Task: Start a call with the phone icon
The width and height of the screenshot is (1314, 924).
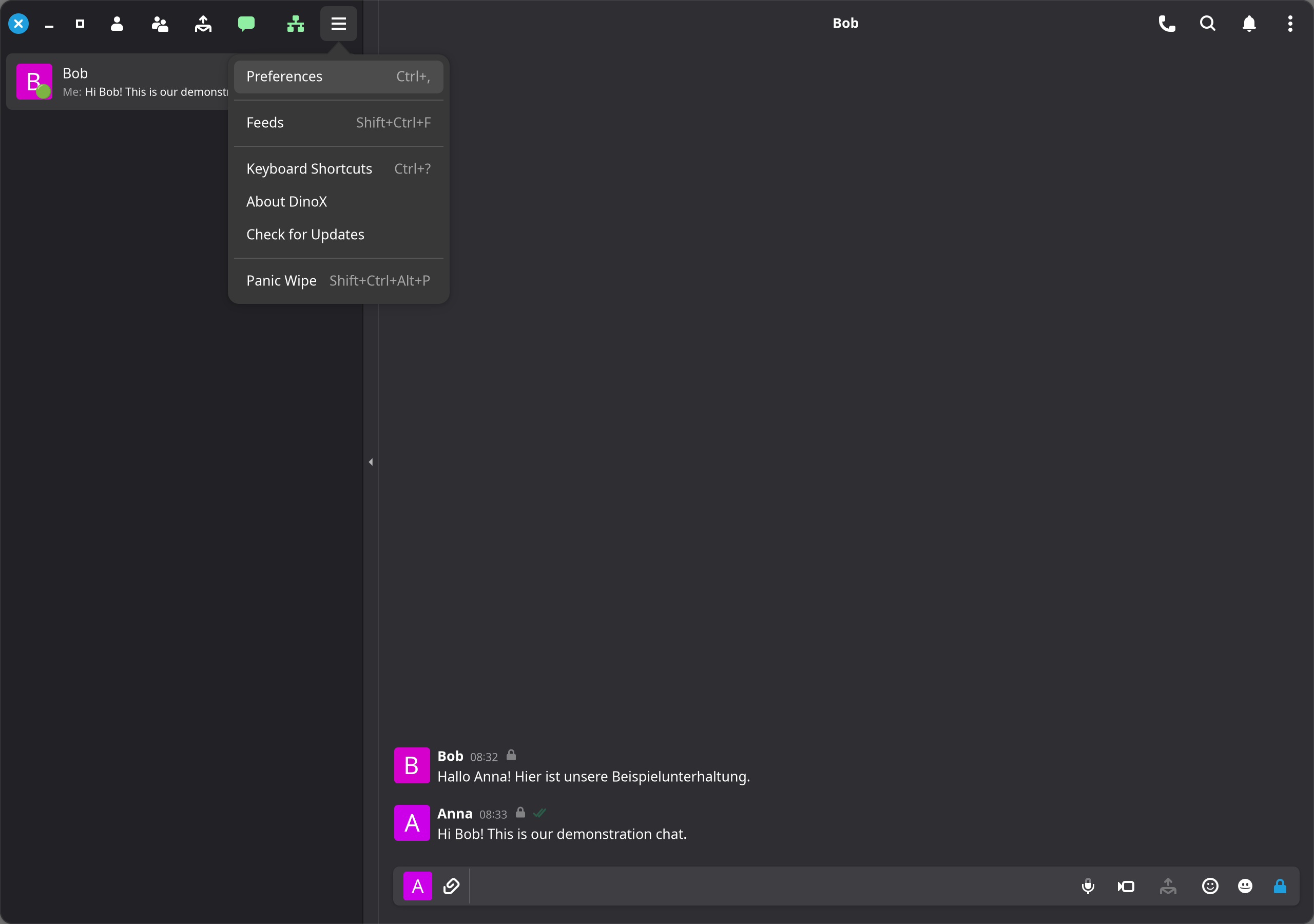Action: coord(1167,24)
